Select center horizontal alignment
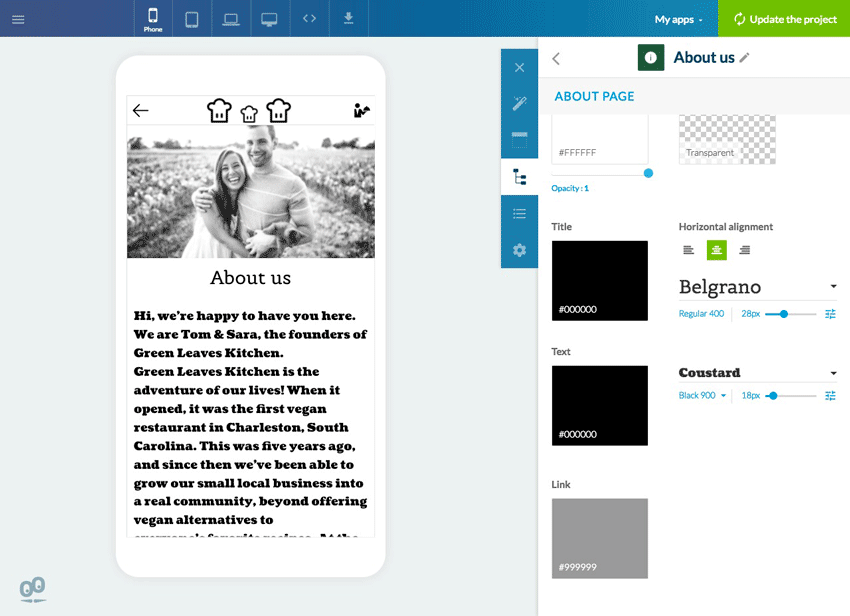This screenshot has height=616, width=850. (716, 250)
